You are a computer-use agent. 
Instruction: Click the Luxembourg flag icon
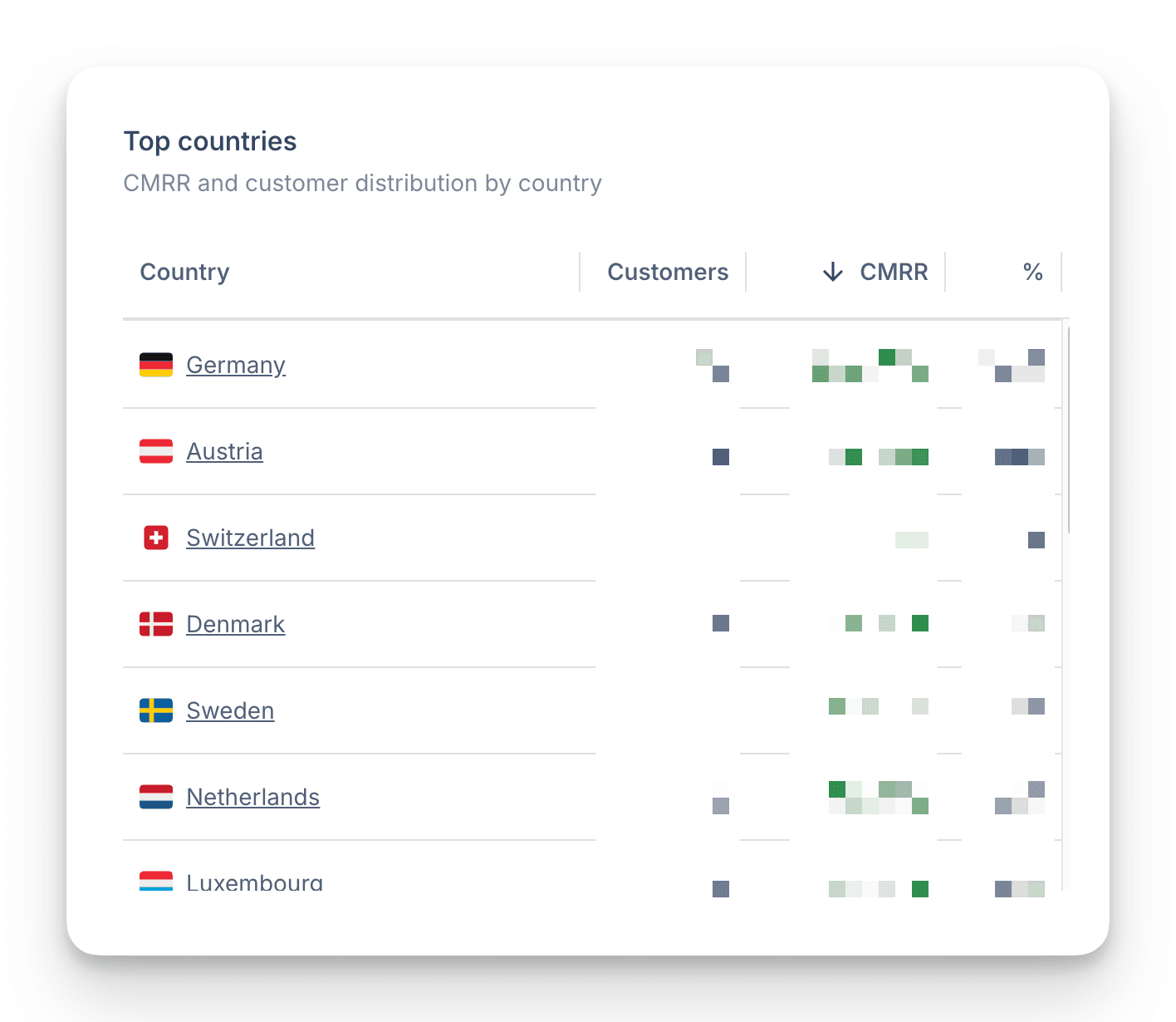point(156,881)
